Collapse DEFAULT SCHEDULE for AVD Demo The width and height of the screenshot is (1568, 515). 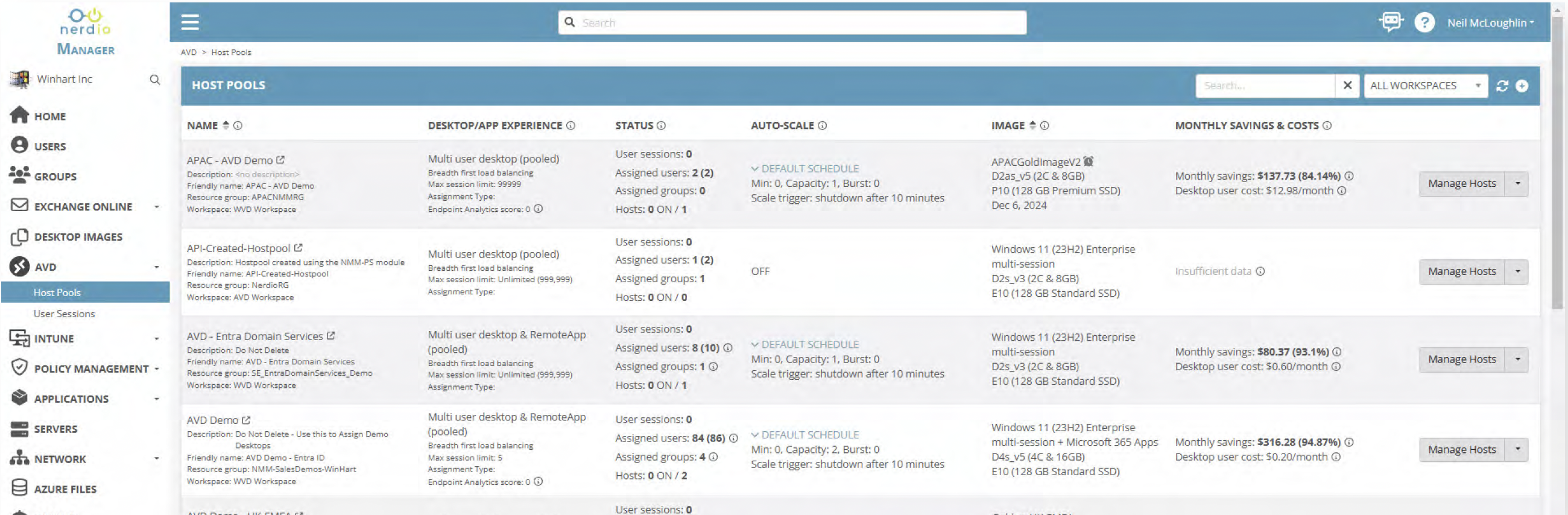(805, 435)
